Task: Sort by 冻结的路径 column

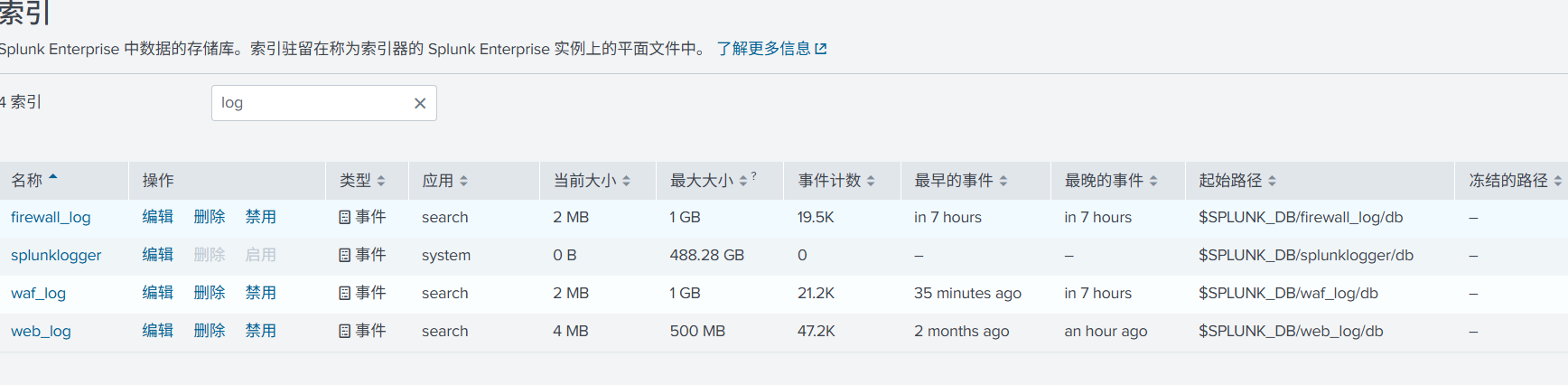Action: coord(1515,181)
